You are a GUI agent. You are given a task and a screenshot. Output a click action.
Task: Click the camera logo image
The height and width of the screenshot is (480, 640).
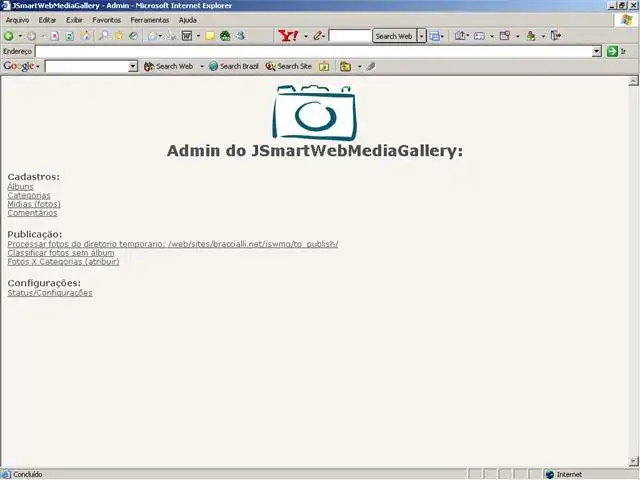314,113
